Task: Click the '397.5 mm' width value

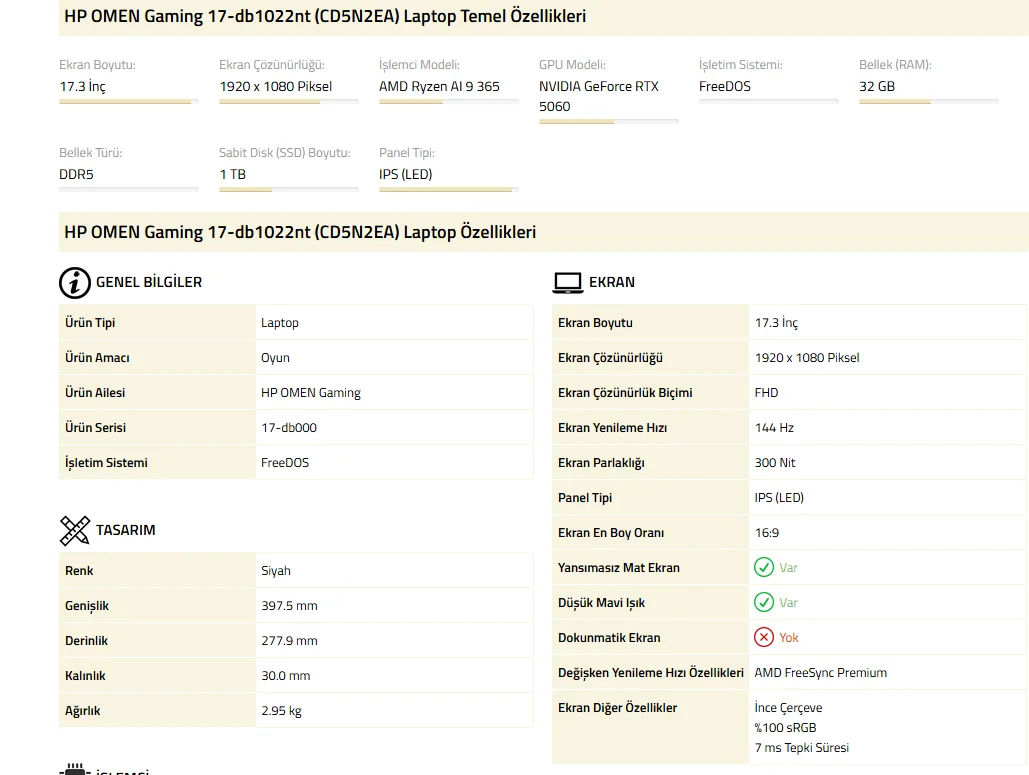Action: [x=289, y=606]
